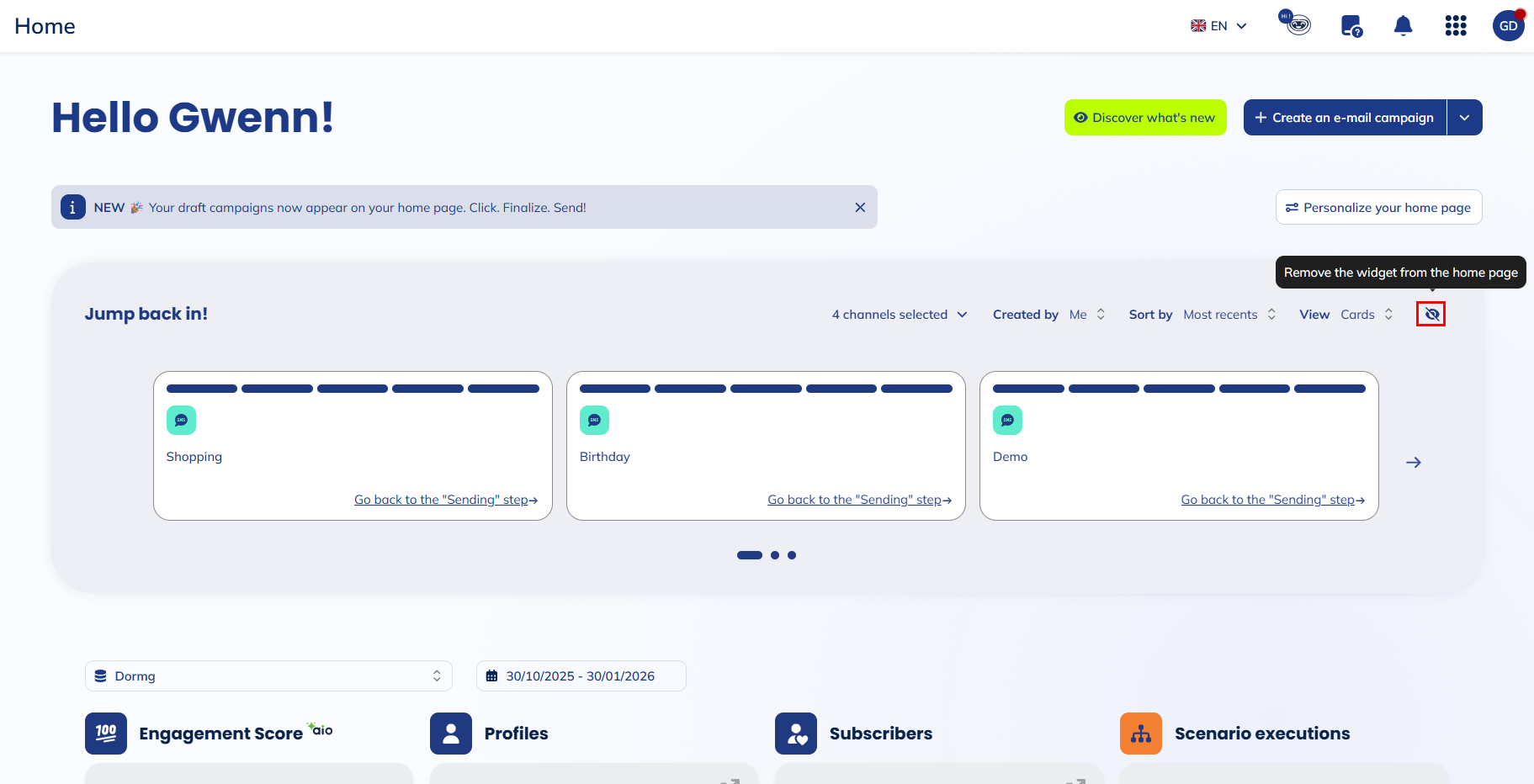Open Birthday's Go back to Sending link
The height and width of the screenshot is (784, 1534).
[859, 500]
